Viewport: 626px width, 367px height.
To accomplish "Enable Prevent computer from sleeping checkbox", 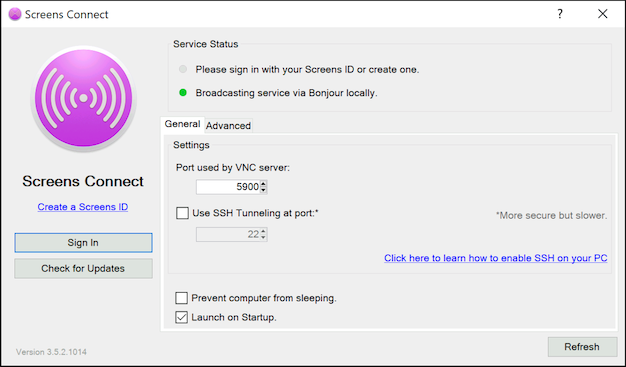I will pyautogui.click(x=181, y=298).
